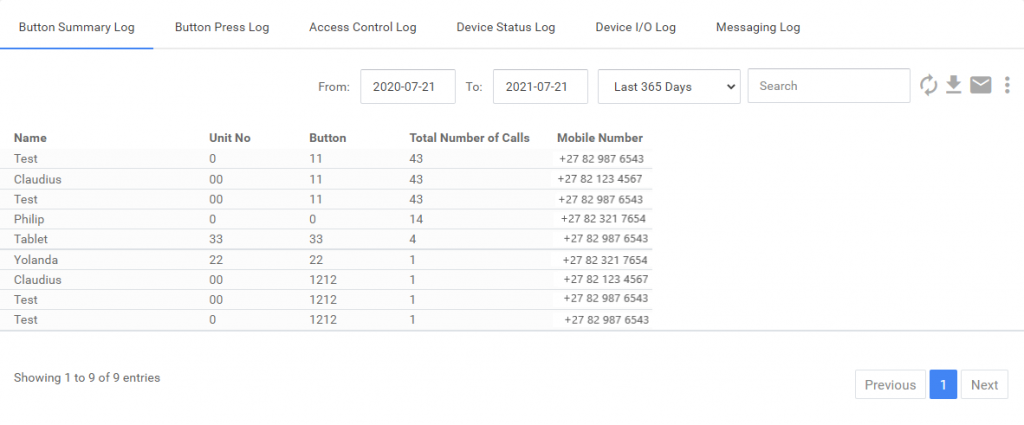
Task: Download the log using the download icon
Action: [x=954, y=86]
